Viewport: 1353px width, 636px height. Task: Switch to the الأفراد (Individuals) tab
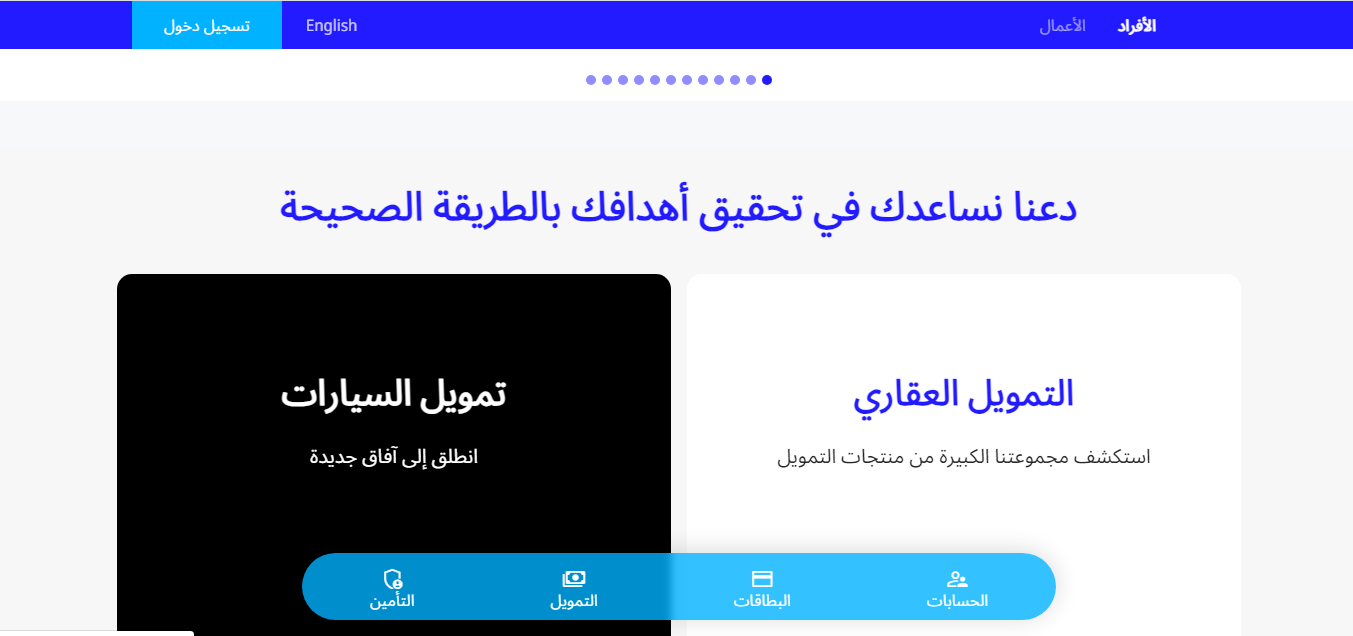(x=1136, y=26)
